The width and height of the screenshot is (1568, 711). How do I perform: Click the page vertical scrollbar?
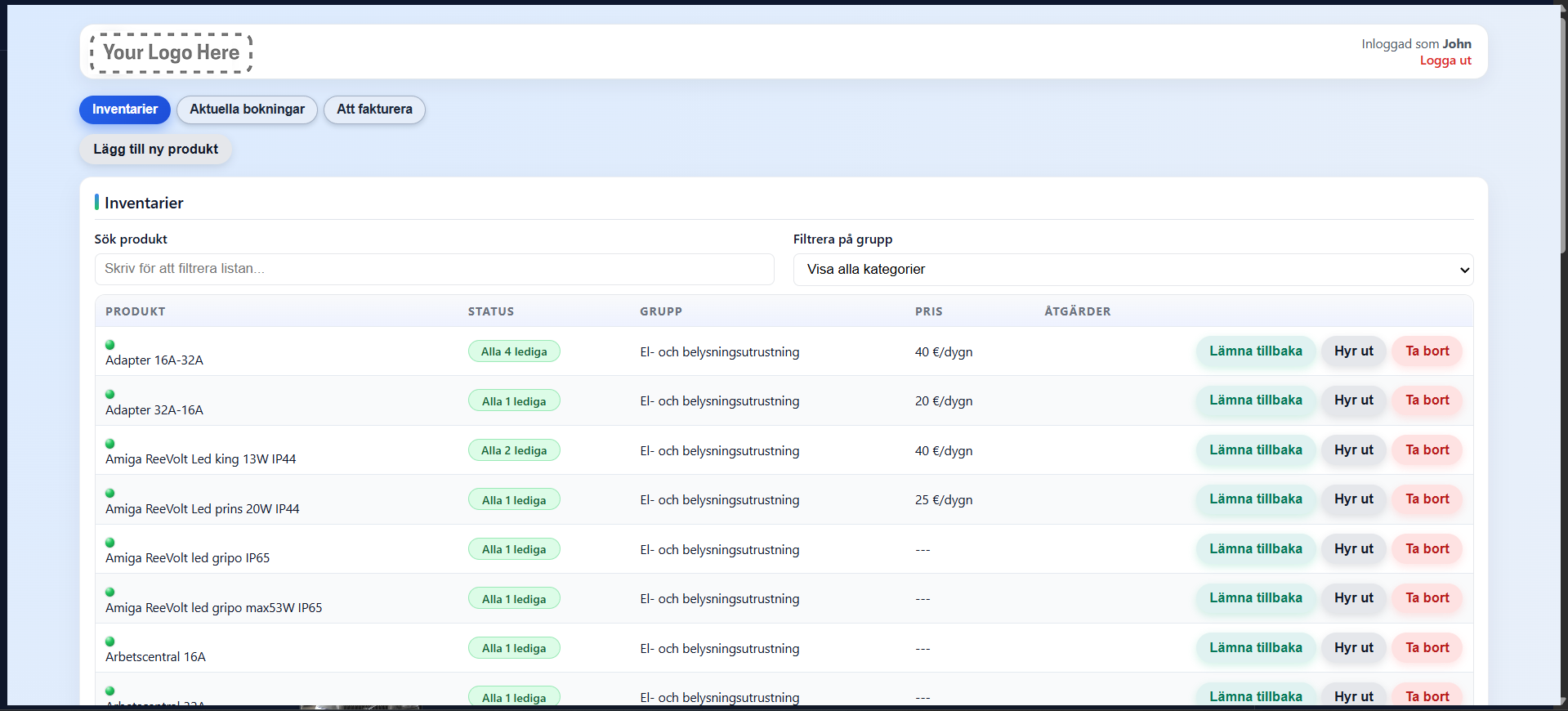(1563, 327)
